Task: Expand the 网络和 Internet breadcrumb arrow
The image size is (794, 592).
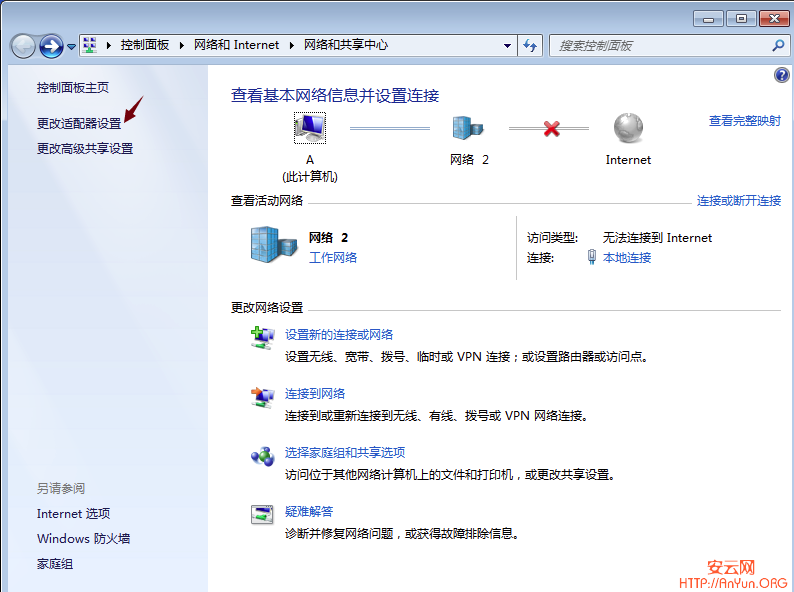Action: point(291,45)
